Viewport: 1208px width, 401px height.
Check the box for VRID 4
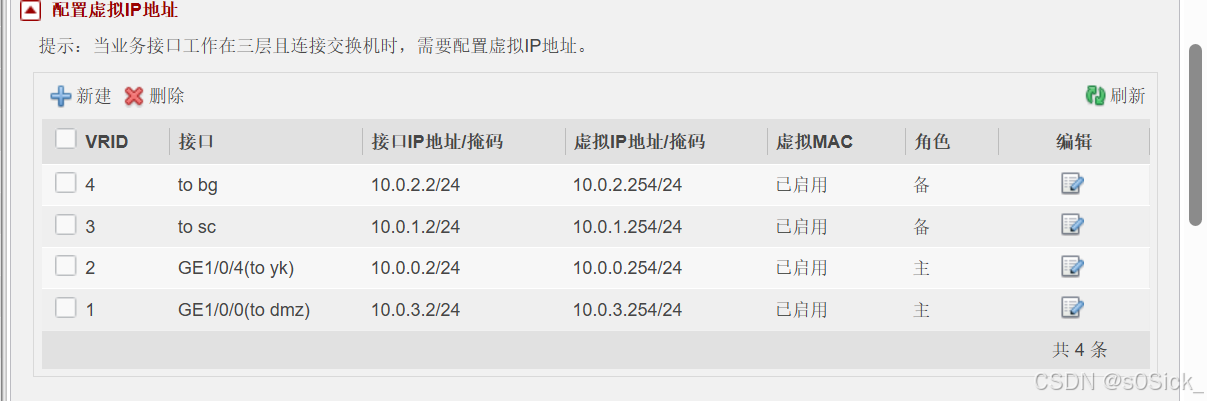65,183
